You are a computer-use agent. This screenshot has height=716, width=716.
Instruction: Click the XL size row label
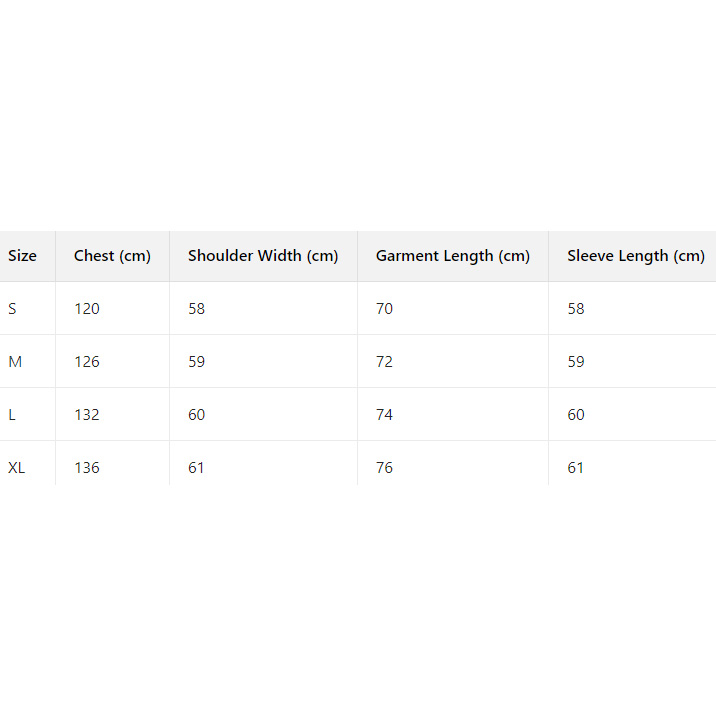pyautogui.click(x=17, y=468)
